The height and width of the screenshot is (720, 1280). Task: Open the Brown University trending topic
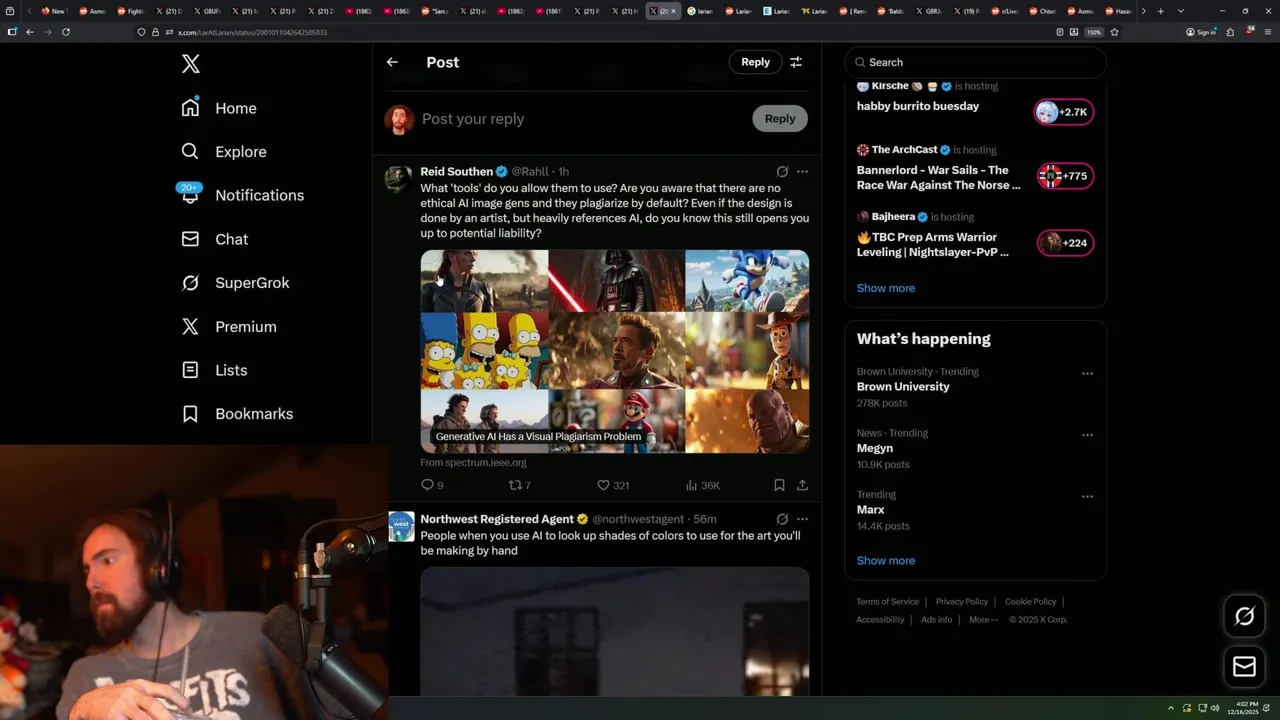click(903, 387)
